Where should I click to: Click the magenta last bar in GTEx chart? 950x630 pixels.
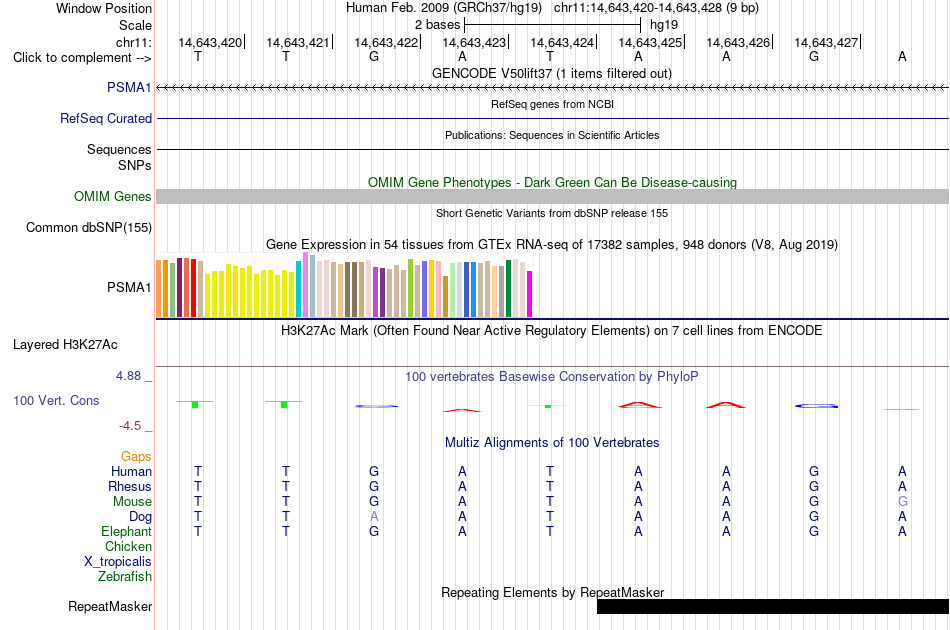point(530,294)
